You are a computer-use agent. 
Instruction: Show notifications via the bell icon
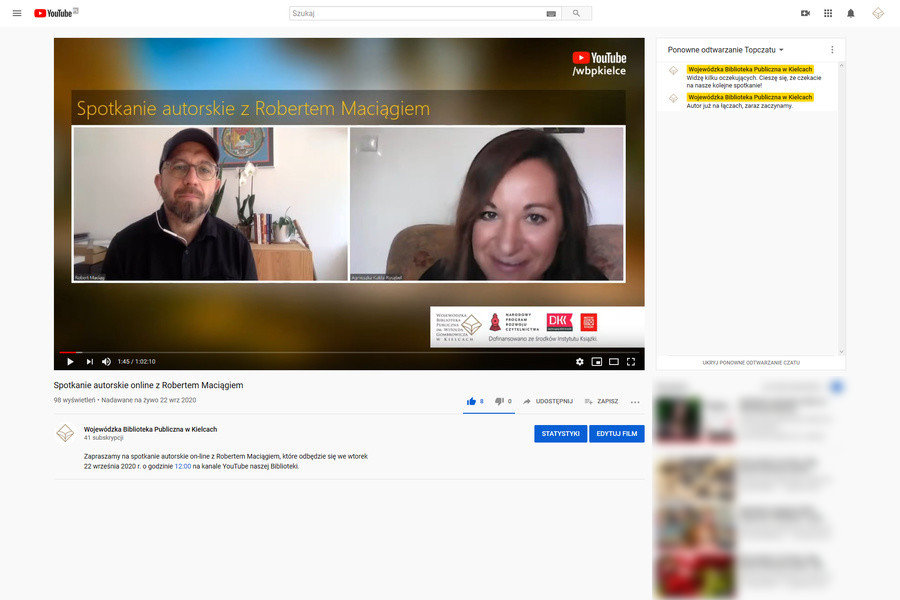point(851,13)
